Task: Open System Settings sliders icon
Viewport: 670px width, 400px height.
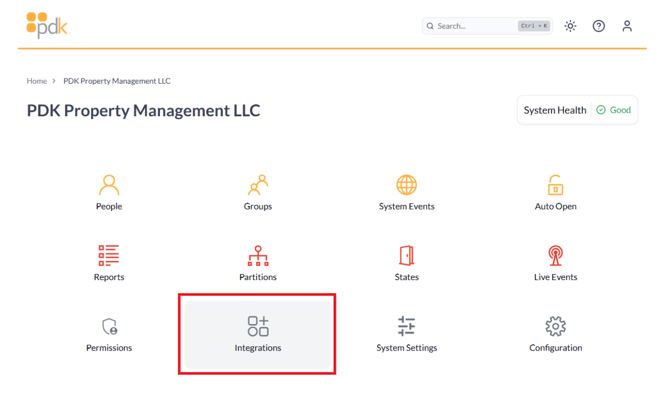Action: (406, 327)
